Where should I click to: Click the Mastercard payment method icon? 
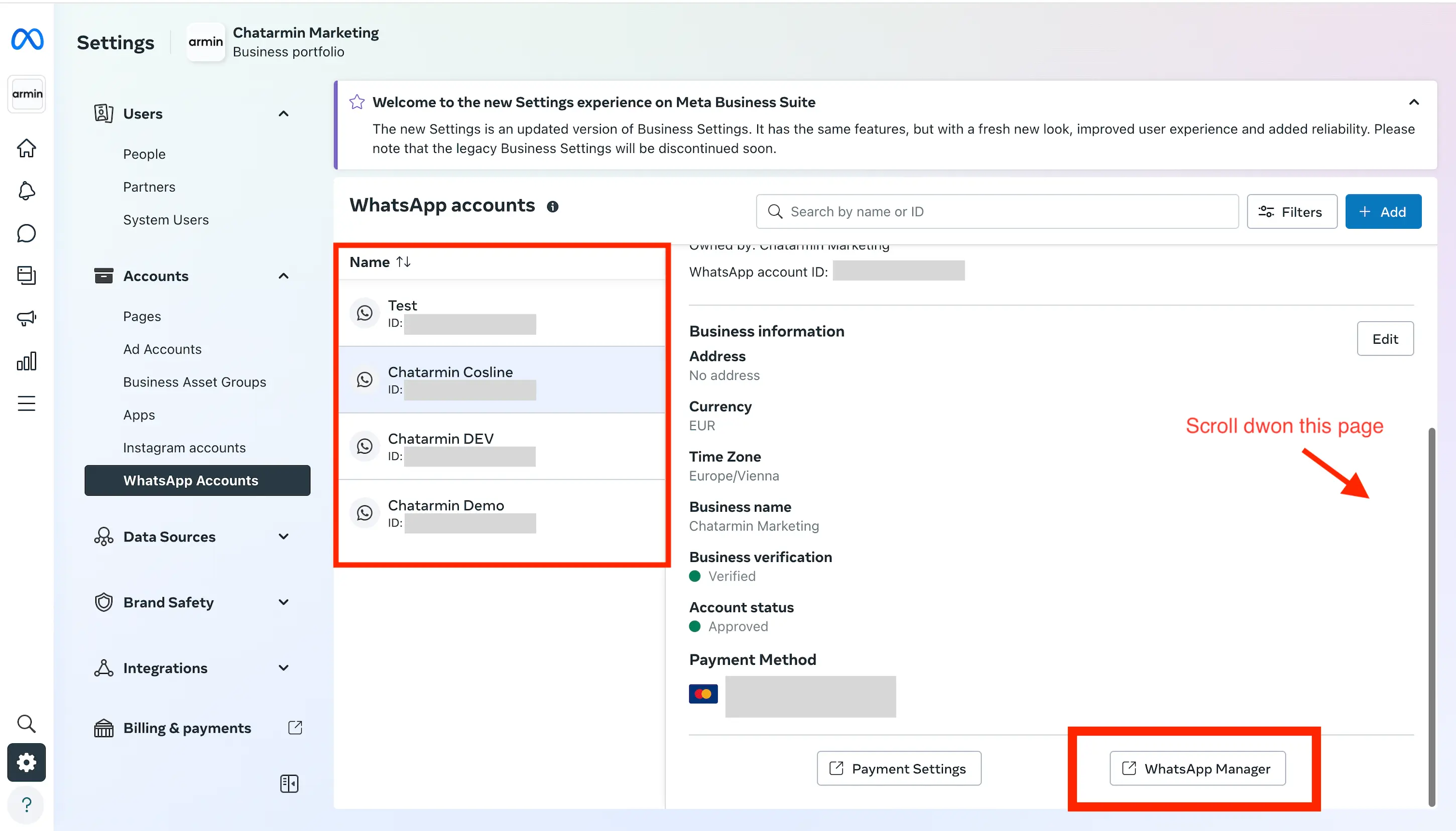tap(703, 694)
